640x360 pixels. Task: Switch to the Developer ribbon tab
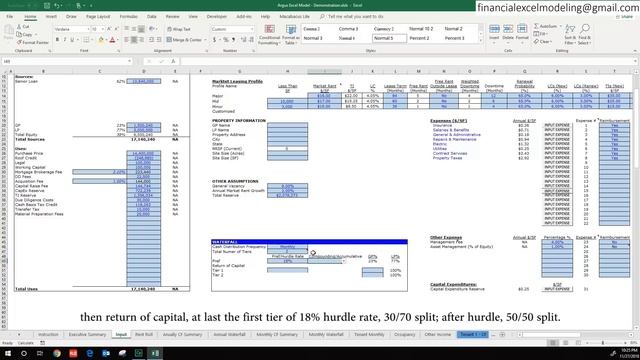coord(217,17)
